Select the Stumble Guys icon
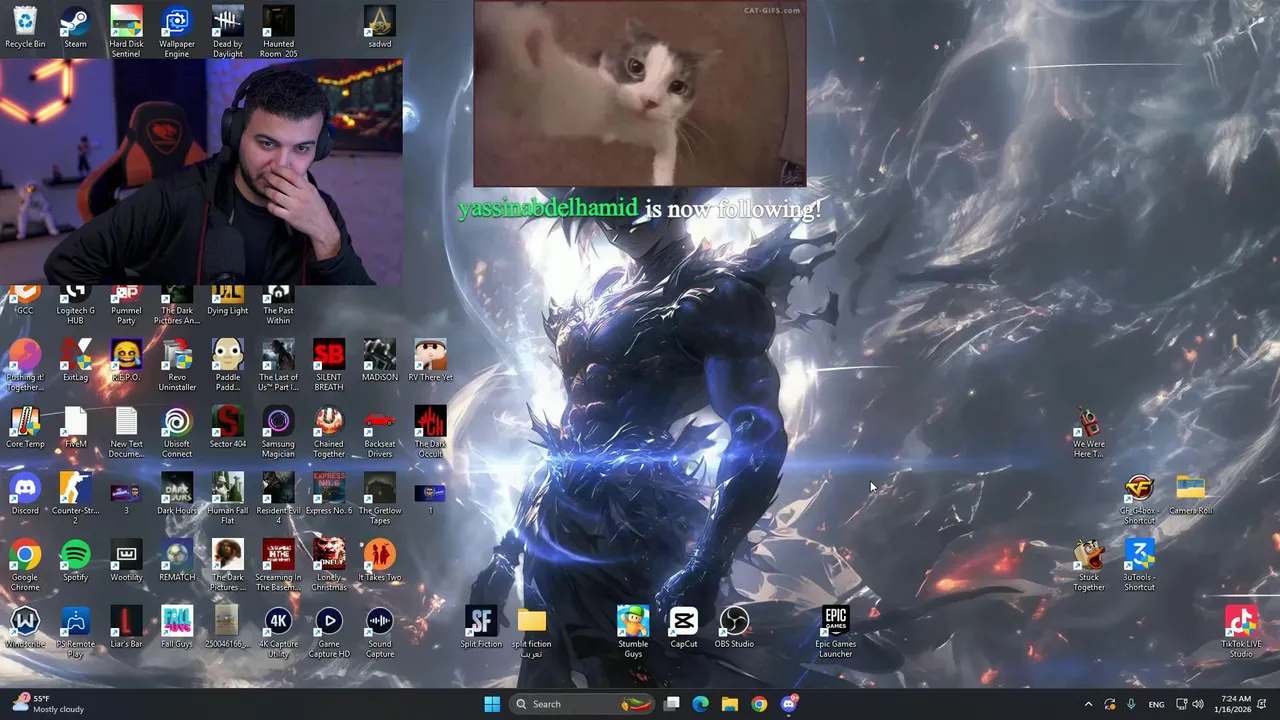This screenshot has height=720, width=1280. click(x=633, y=632)
